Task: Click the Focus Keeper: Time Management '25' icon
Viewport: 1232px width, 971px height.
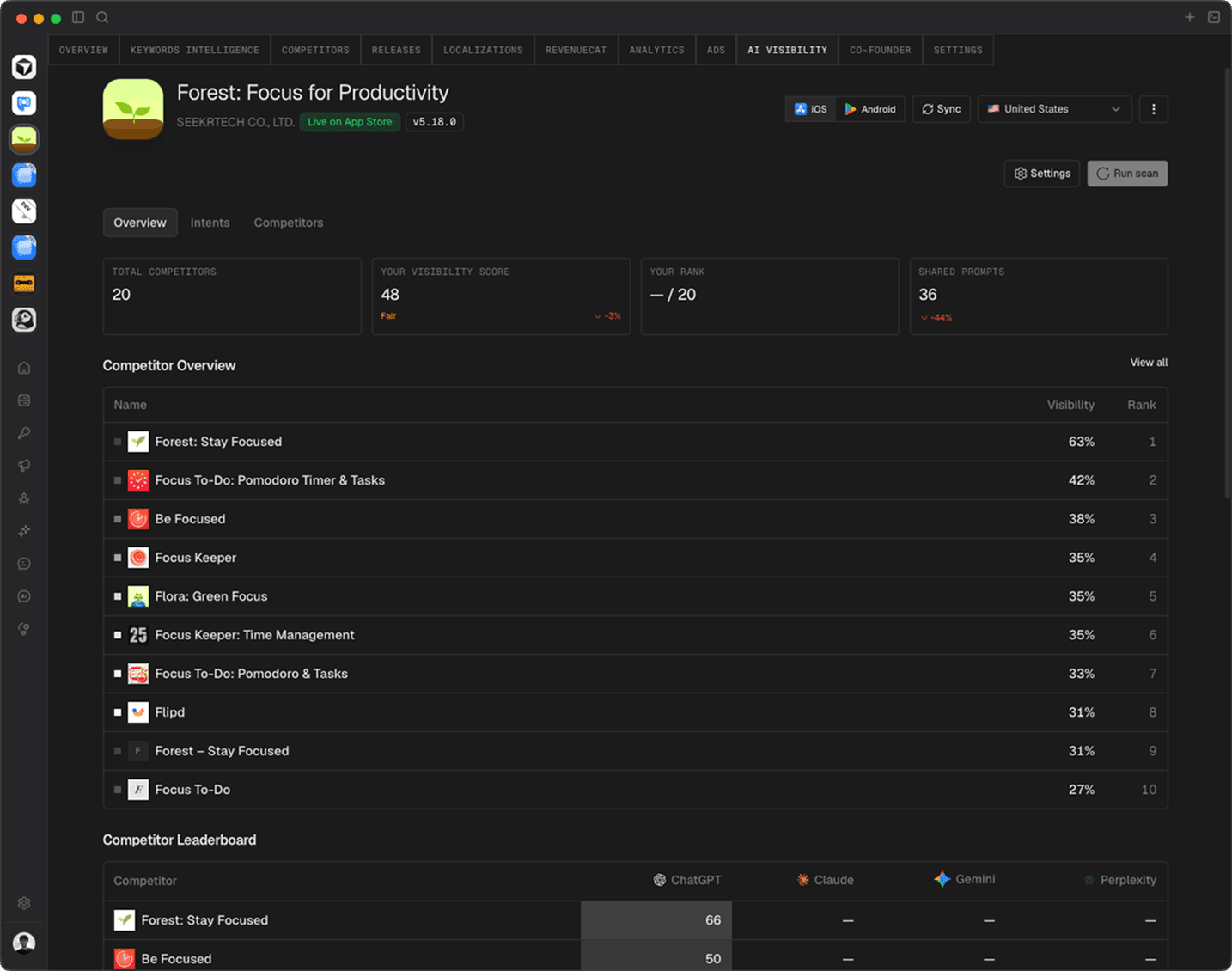Action: [x=138, y=635]
